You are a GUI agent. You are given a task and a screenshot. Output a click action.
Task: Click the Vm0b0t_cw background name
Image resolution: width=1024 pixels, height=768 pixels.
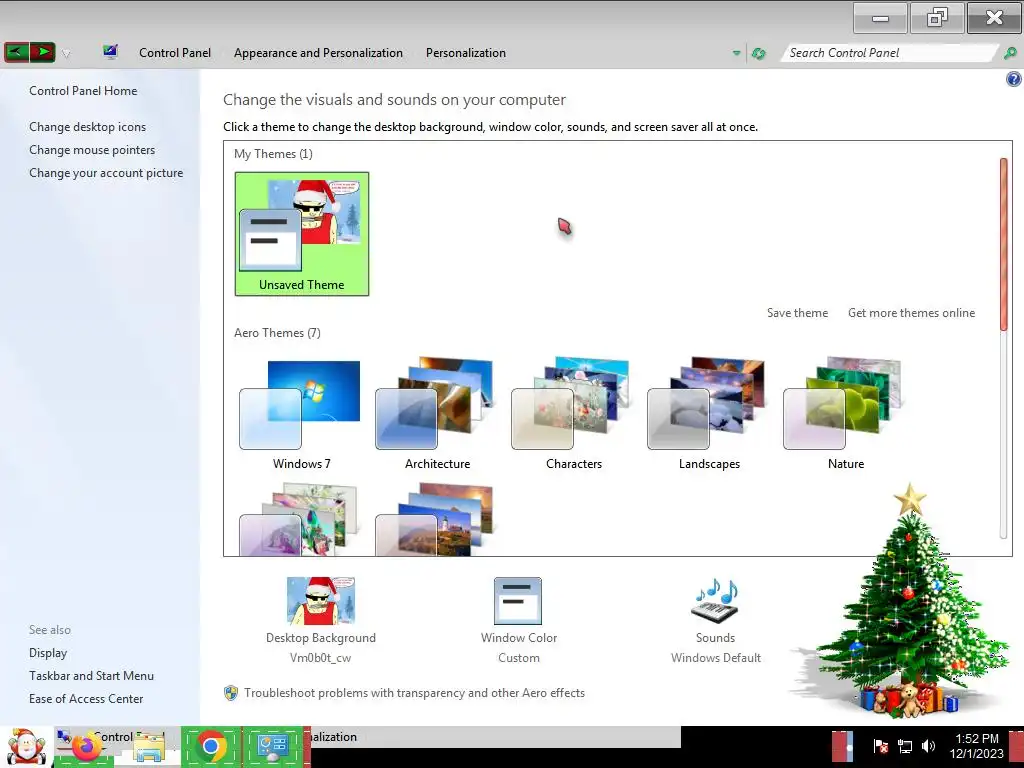(321, 658)
